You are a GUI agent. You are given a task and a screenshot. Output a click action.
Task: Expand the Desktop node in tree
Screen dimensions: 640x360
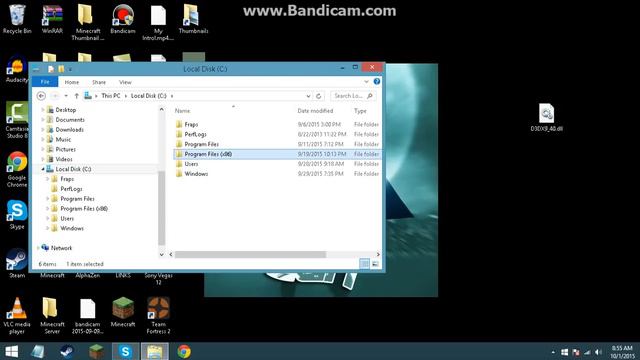43,110
